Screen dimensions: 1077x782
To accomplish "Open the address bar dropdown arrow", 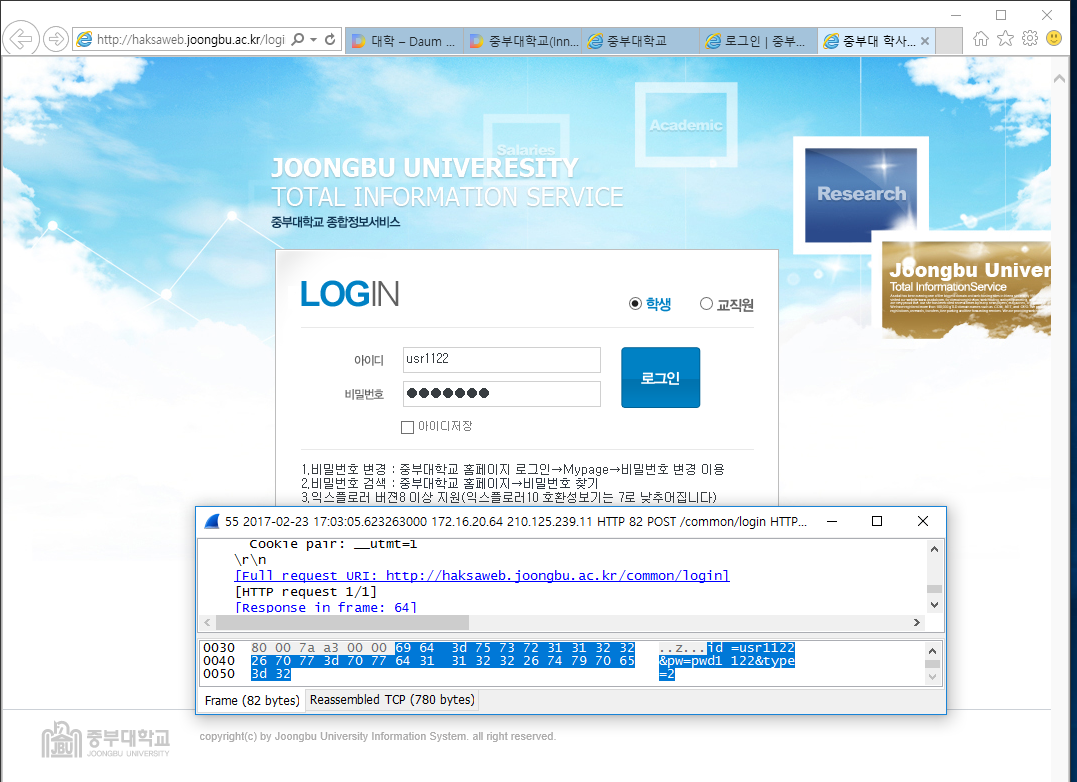I will [314, 40].
